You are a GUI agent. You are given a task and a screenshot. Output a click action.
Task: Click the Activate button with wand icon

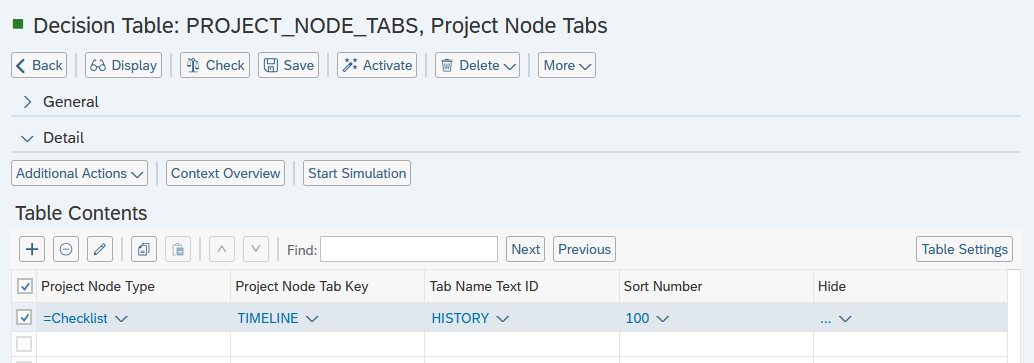click(377, 65)
